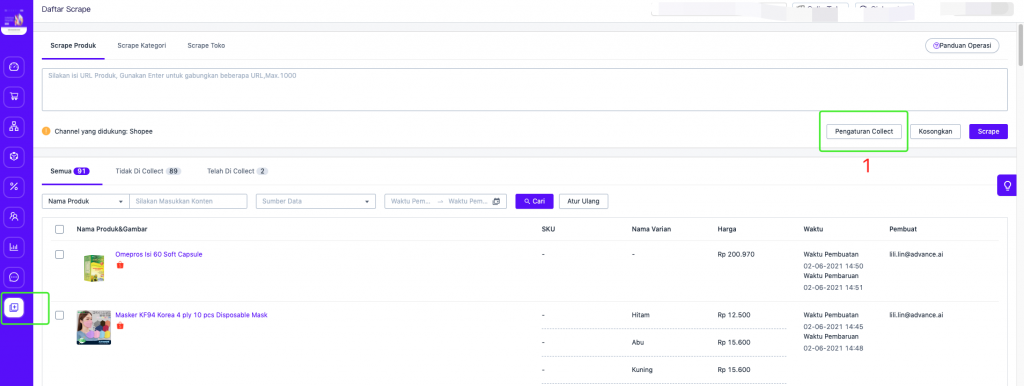Expand the Nama Produk dropdown
This screenshot has height=386, width=1024.
click(x=86, y=201)
